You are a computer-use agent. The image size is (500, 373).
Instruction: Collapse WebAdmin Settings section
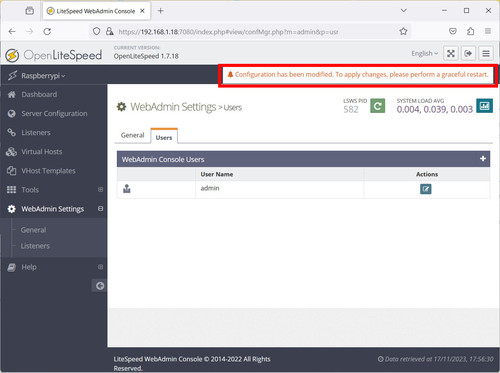point(100,208)
